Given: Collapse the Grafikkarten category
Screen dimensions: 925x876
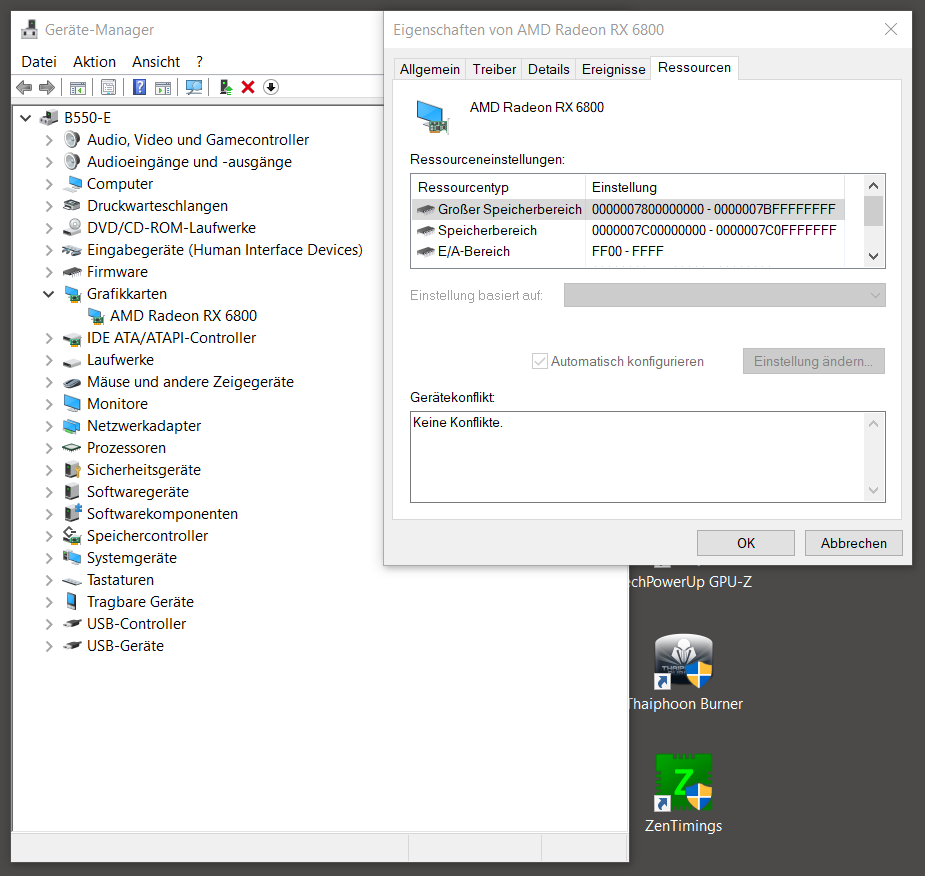Looking at the screenshot, I should coord(49,294).
